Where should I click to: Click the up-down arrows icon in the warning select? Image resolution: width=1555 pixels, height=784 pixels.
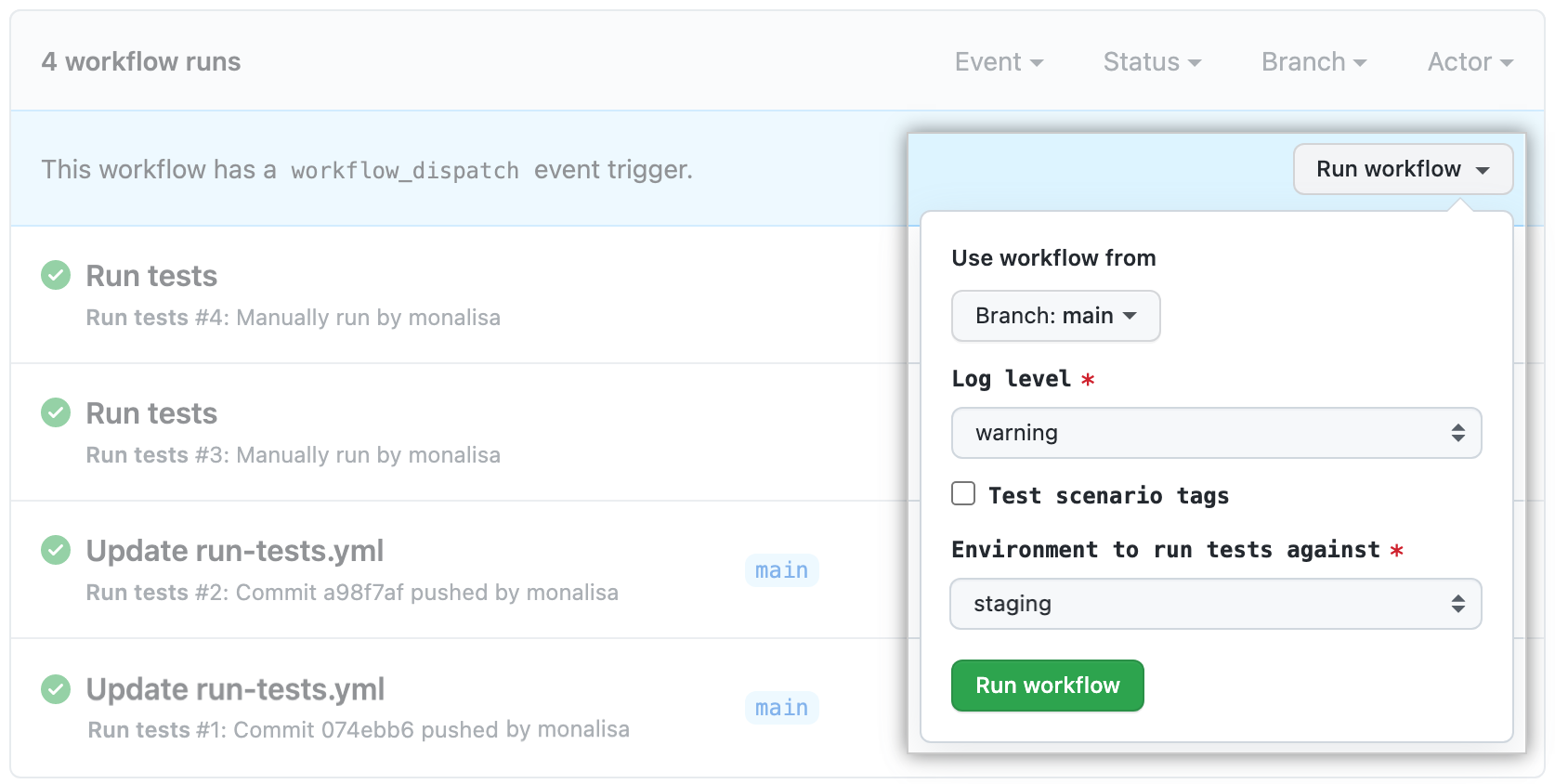tap(1458, 433)
